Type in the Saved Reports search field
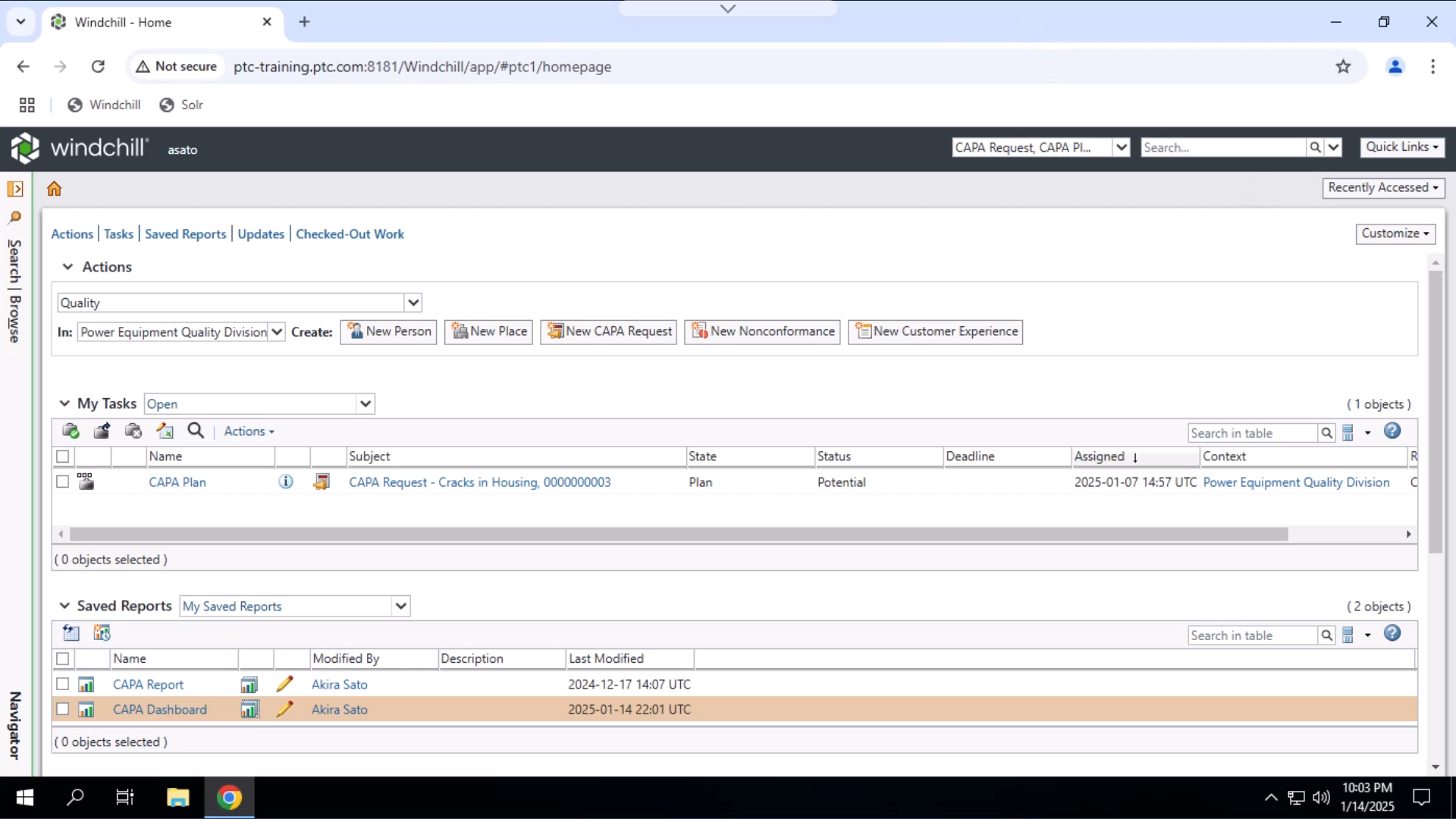This screenshot has width=1456, height=819. [x=1251, y=635]
